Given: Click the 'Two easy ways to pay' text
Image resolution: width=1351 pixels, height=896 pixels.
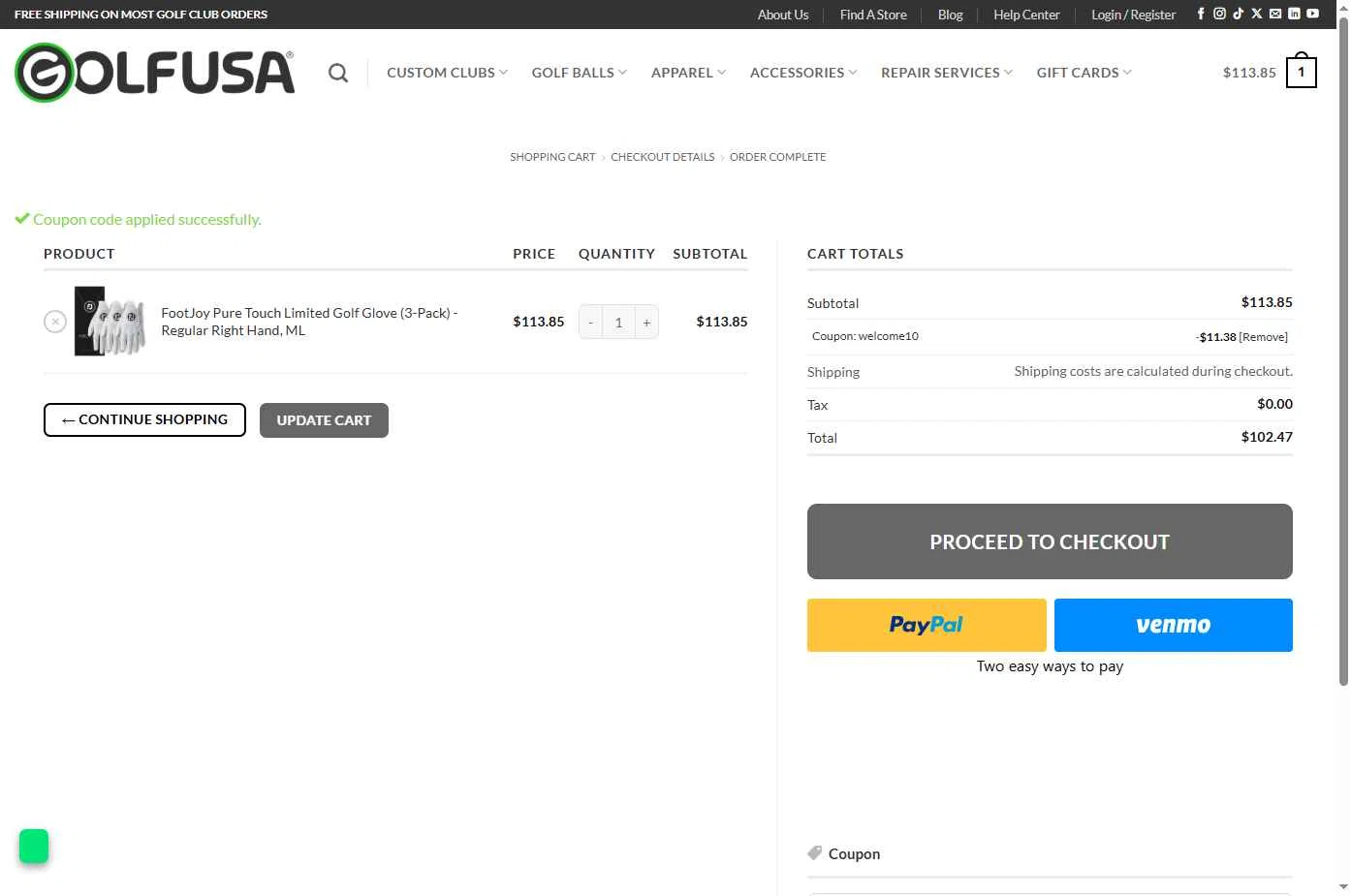Looking at the screenshot, I should (1050, 666).
